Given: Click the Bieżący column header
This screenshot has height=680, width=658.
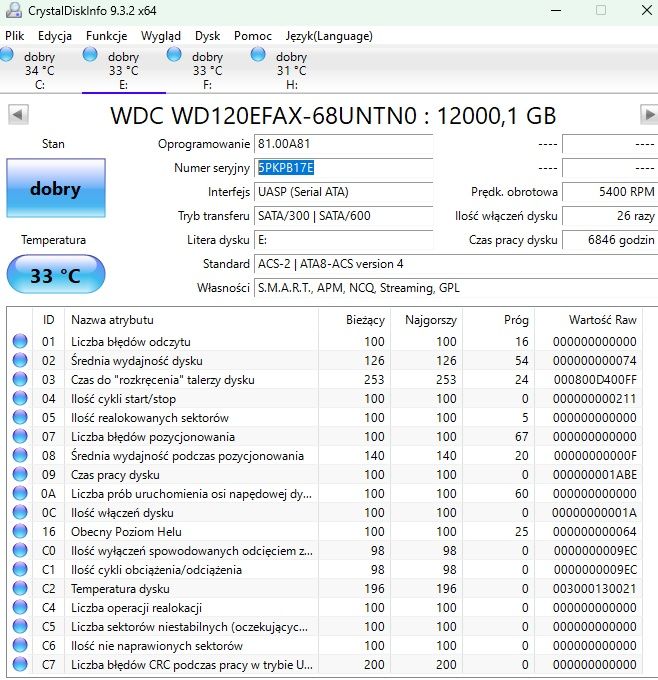Looking at the screenshot, I should (354, 320).
